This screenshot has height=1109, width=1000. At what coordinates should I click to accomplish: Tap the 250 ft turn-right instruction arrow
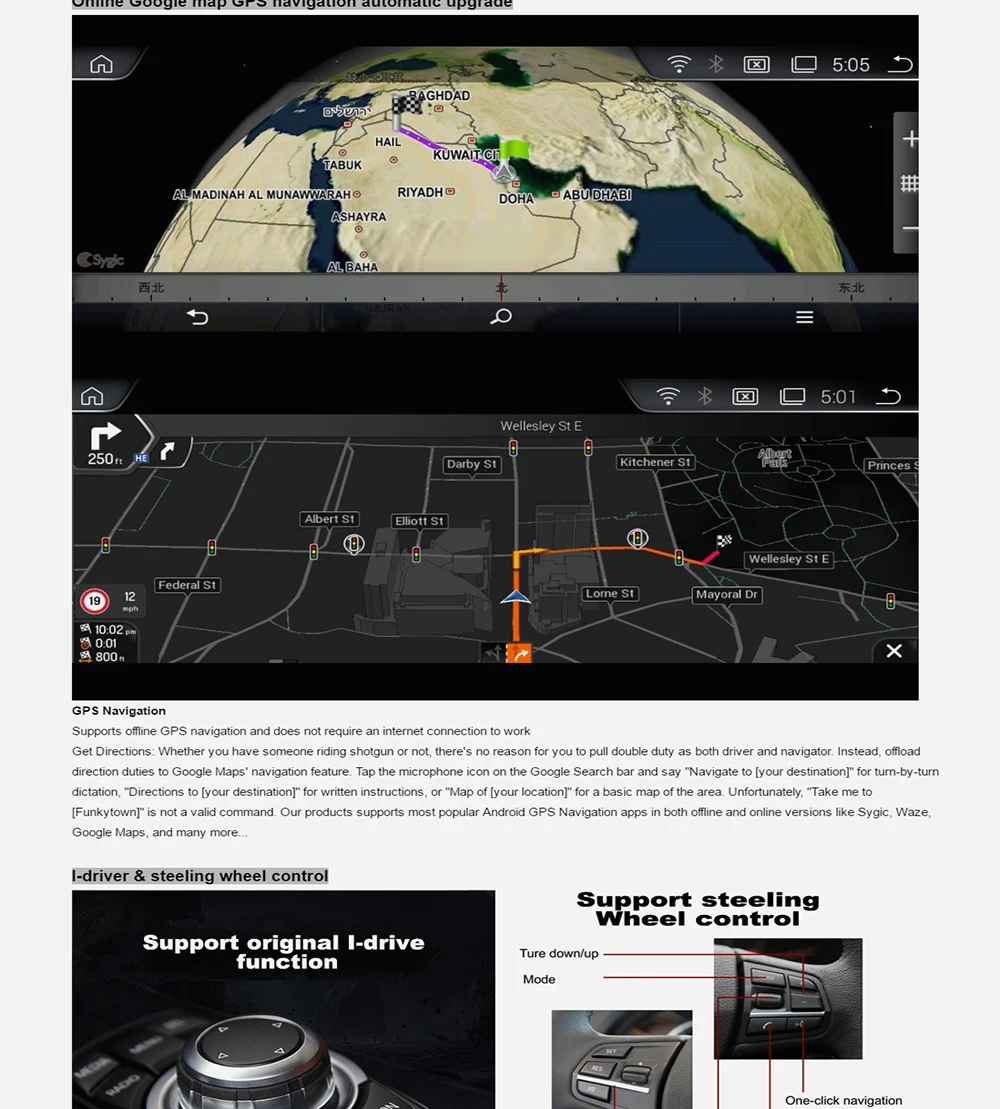105,435
